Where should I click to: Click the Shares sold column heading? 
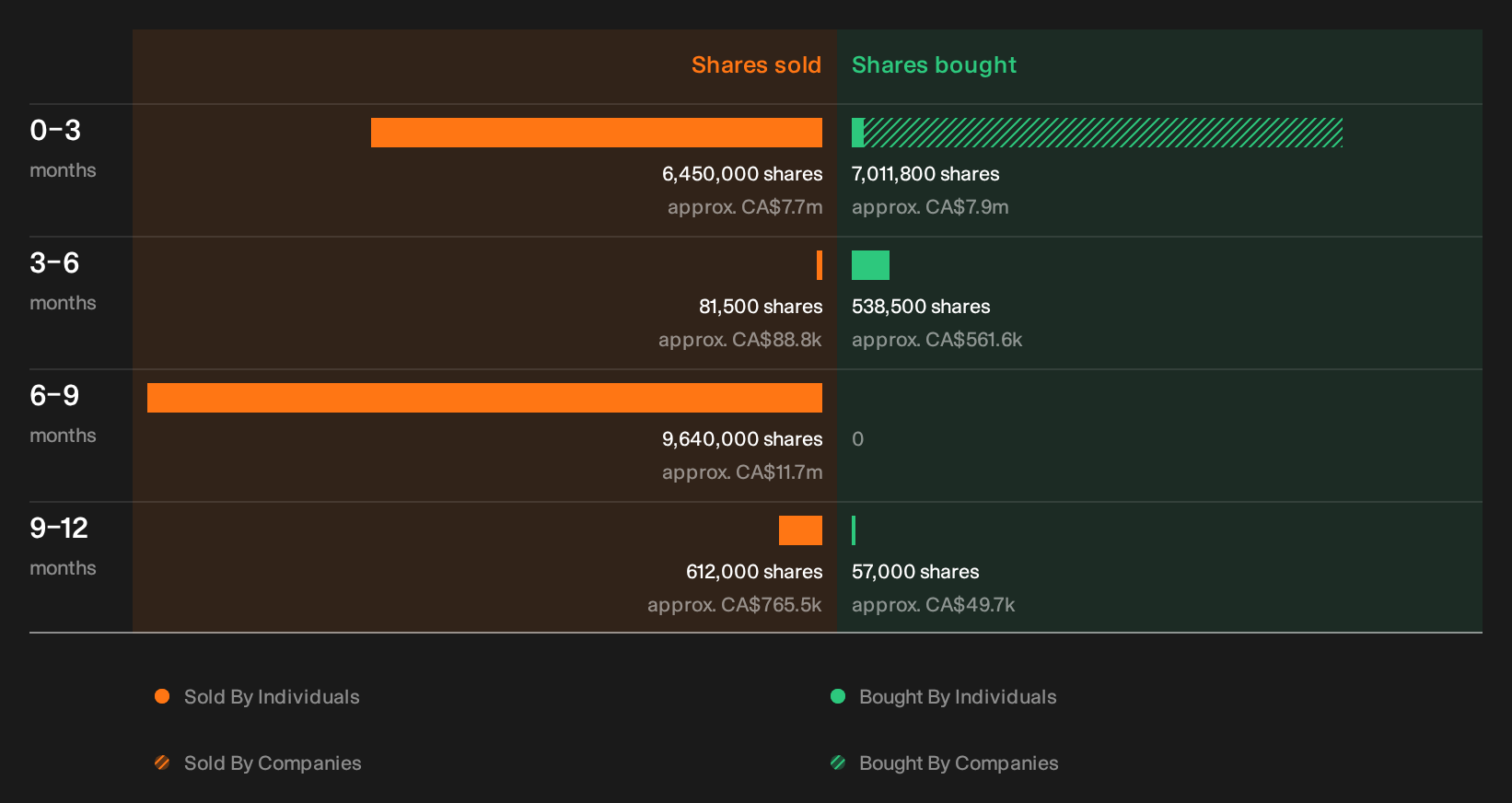756,65
